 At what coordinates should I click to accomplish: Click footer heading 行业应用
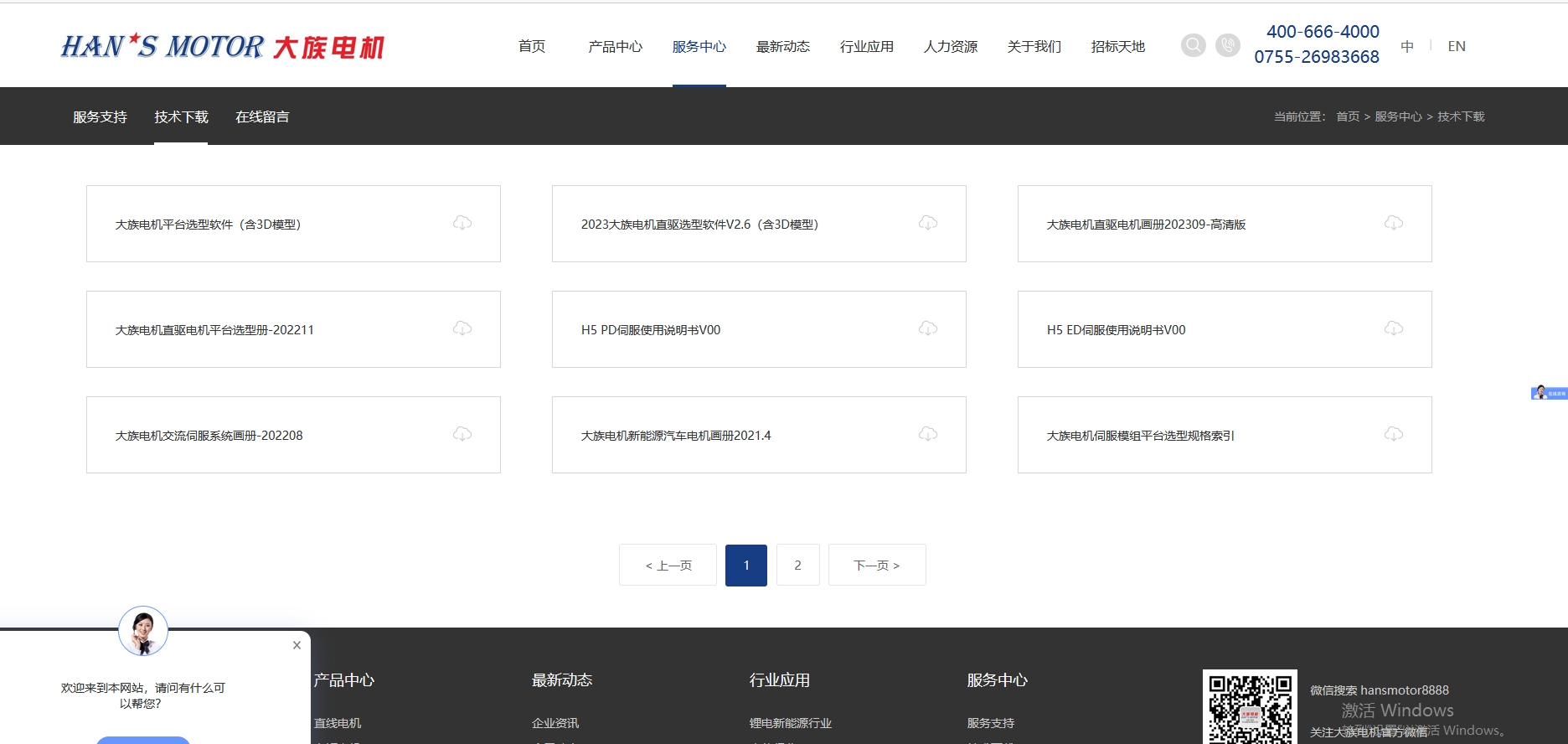click(x=780, y=680)
